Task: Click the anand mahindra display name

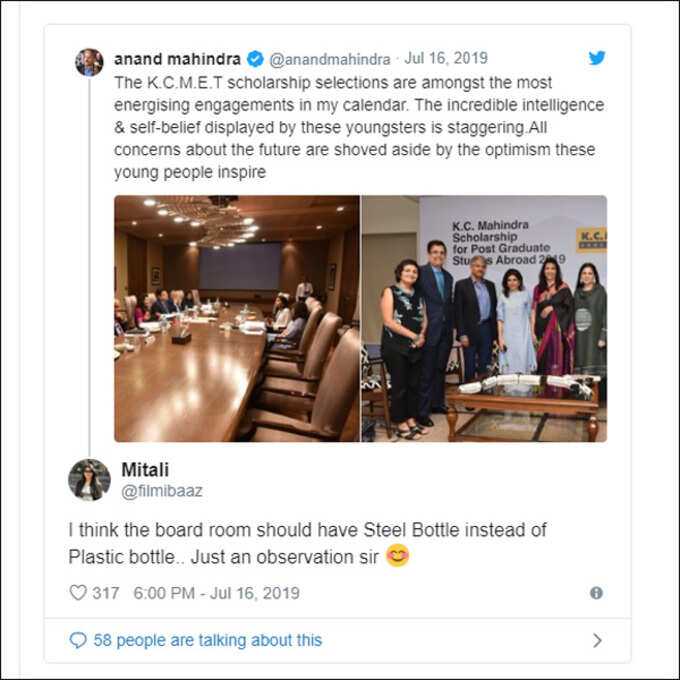Action: [177, 59]
